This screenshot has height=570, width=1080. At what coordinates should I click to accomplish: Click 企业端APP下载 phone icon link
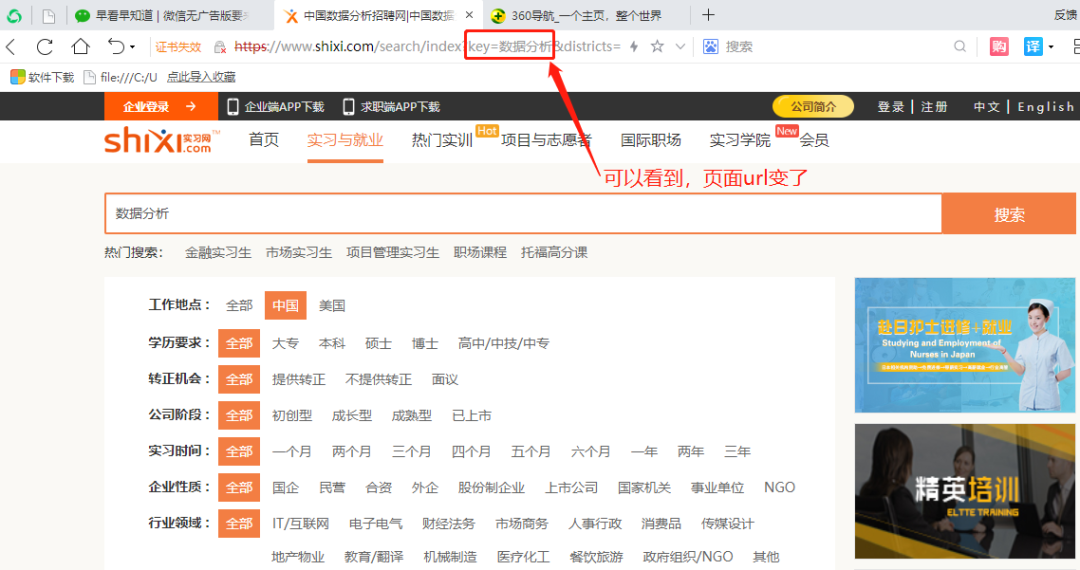click(x=276, y=107)
